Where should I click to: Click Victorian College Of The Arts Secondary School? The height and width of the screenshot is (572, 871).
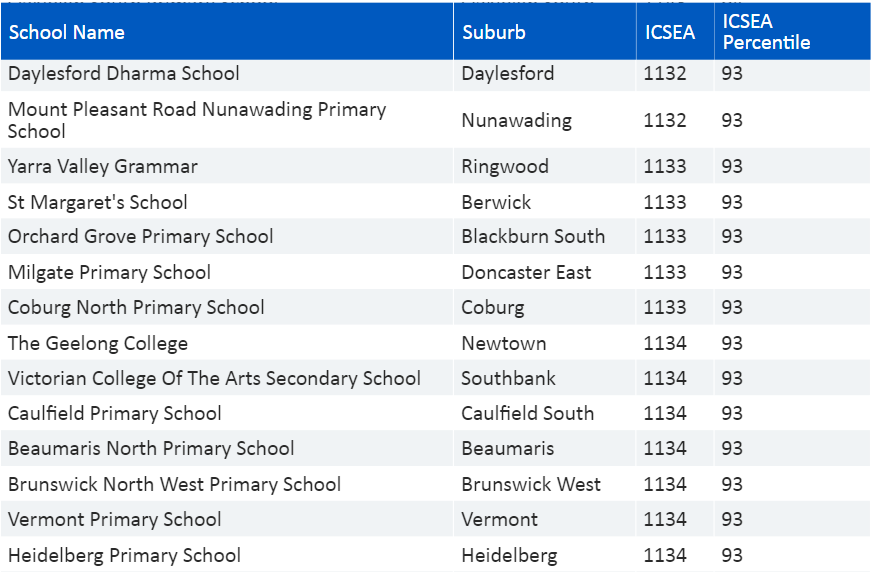214,378
